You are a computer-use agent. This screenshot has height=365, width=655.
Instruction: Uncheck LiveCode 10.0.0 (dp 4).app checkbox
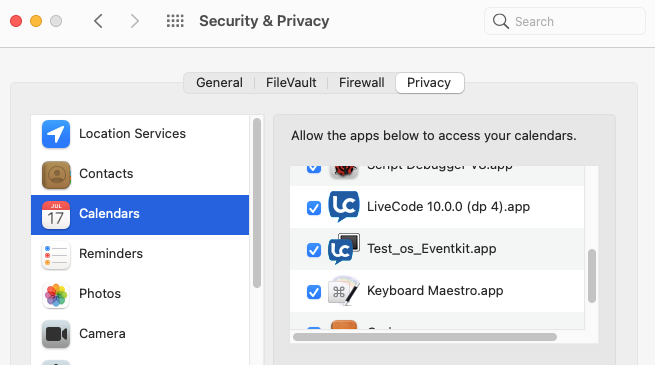point(314,208)
